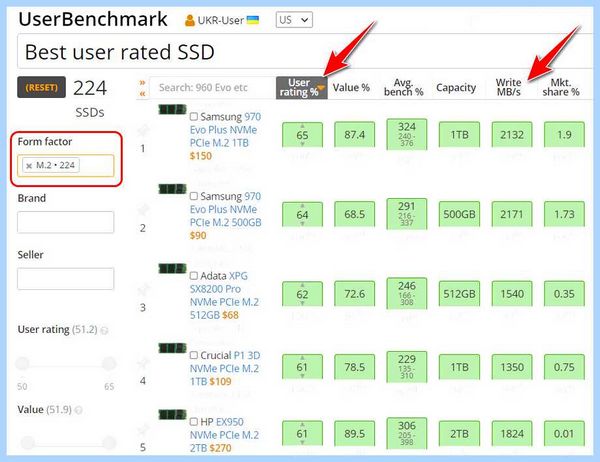
Task: Open the Seller filter field
Action: click(65, 279)
